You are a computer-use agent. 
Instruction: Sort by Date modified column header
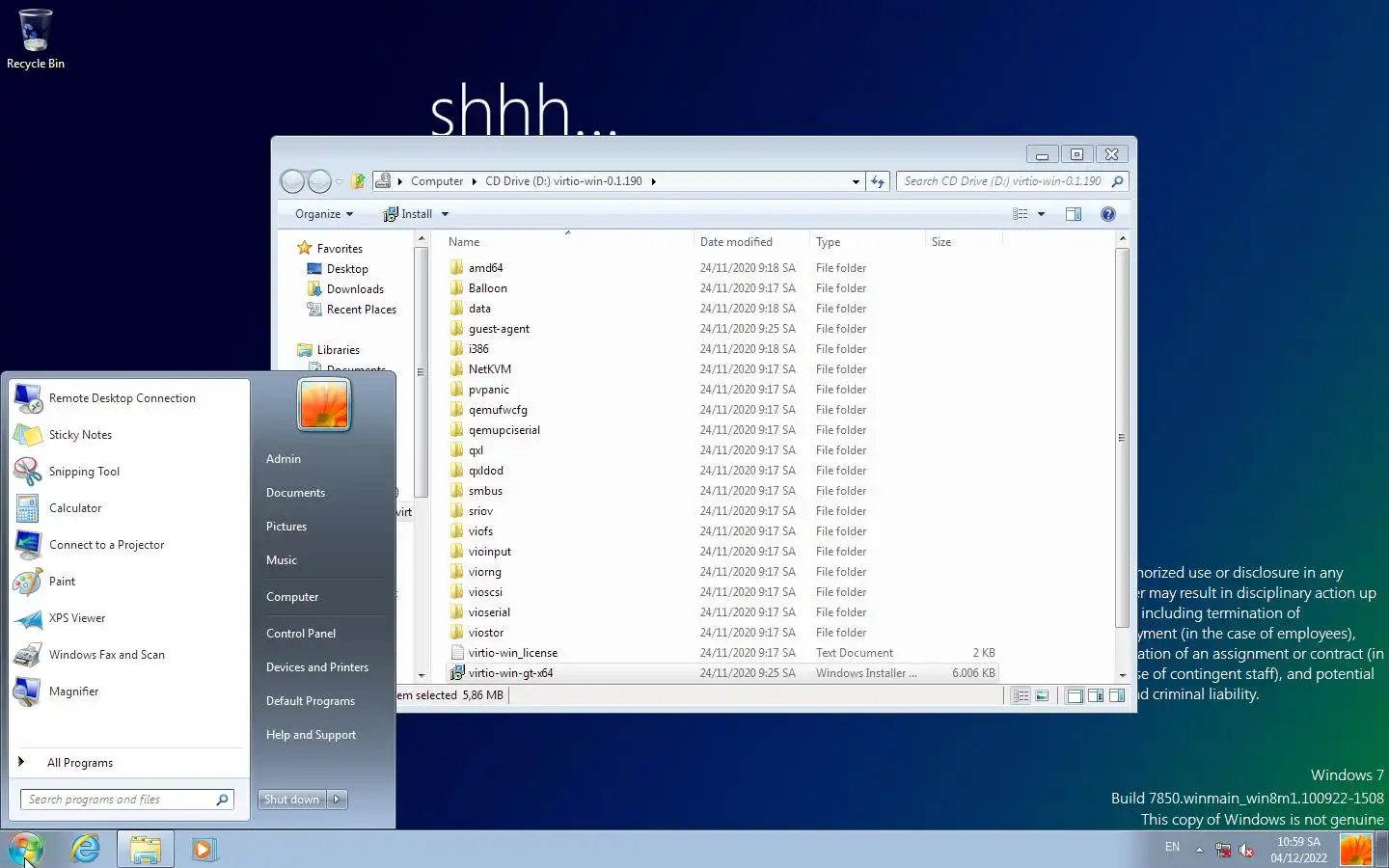coord(751,242)
